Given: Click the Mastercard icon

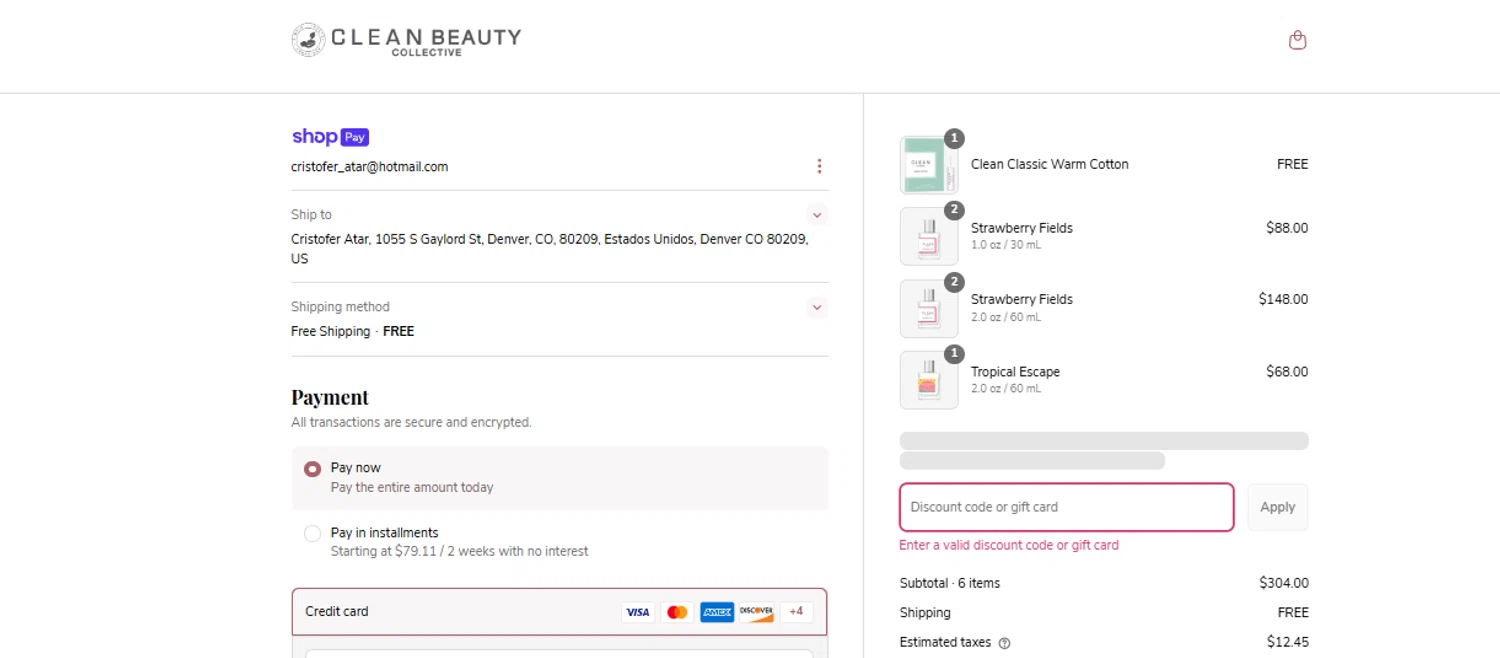Looking at the screenshot, I should [x=677, y=612].
